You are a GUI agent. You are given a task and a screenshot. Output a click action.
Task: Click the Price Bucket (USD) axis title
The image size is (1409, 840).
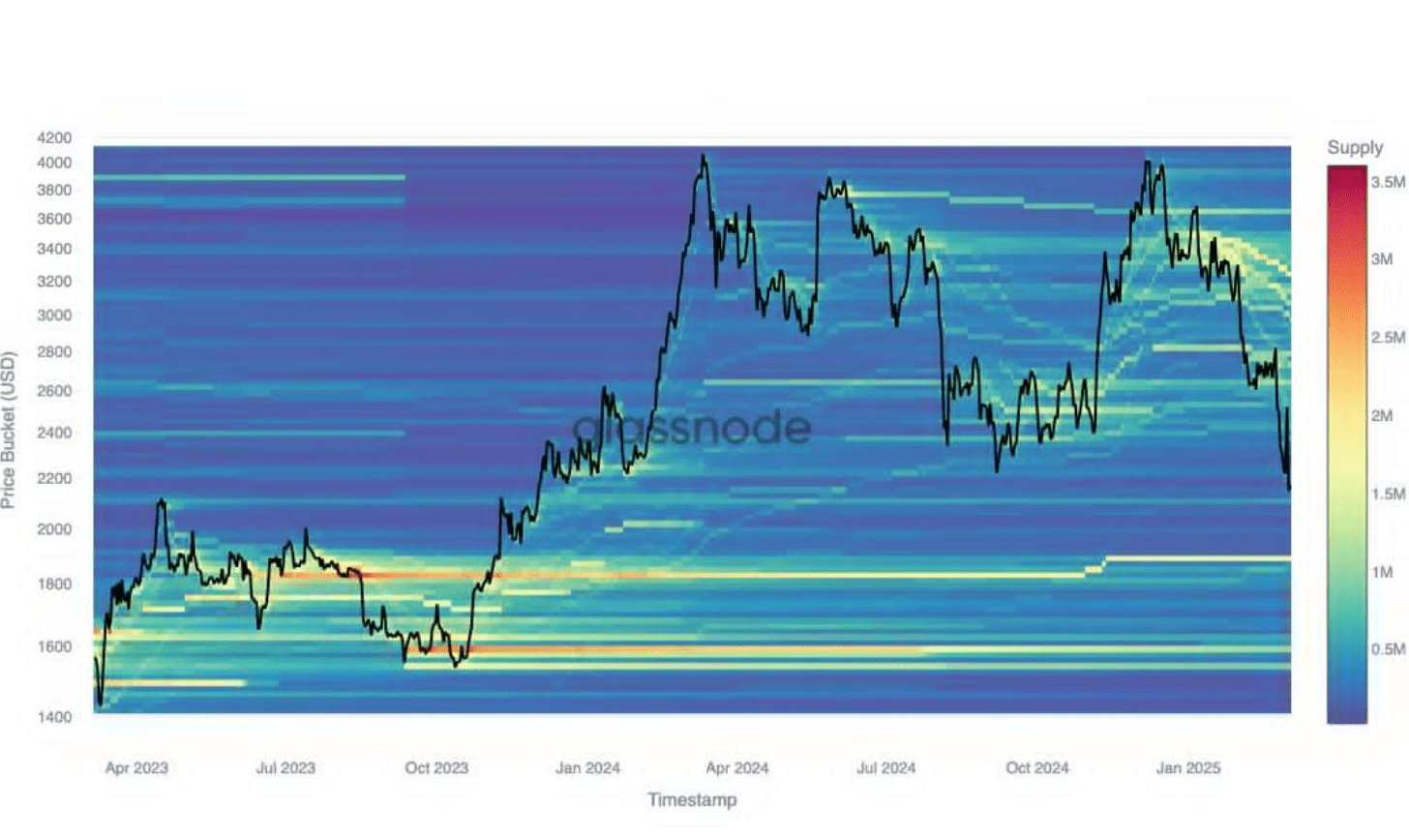coord(9,430)
